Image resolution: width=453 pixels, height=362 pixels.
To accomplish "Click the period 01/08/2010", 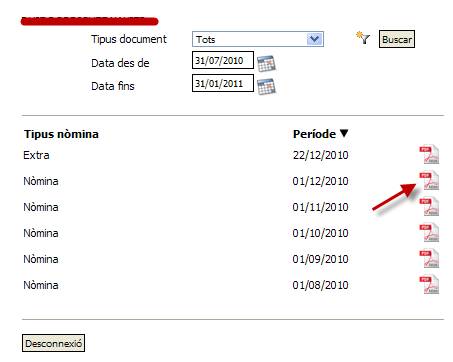I will tap(321, 285).
